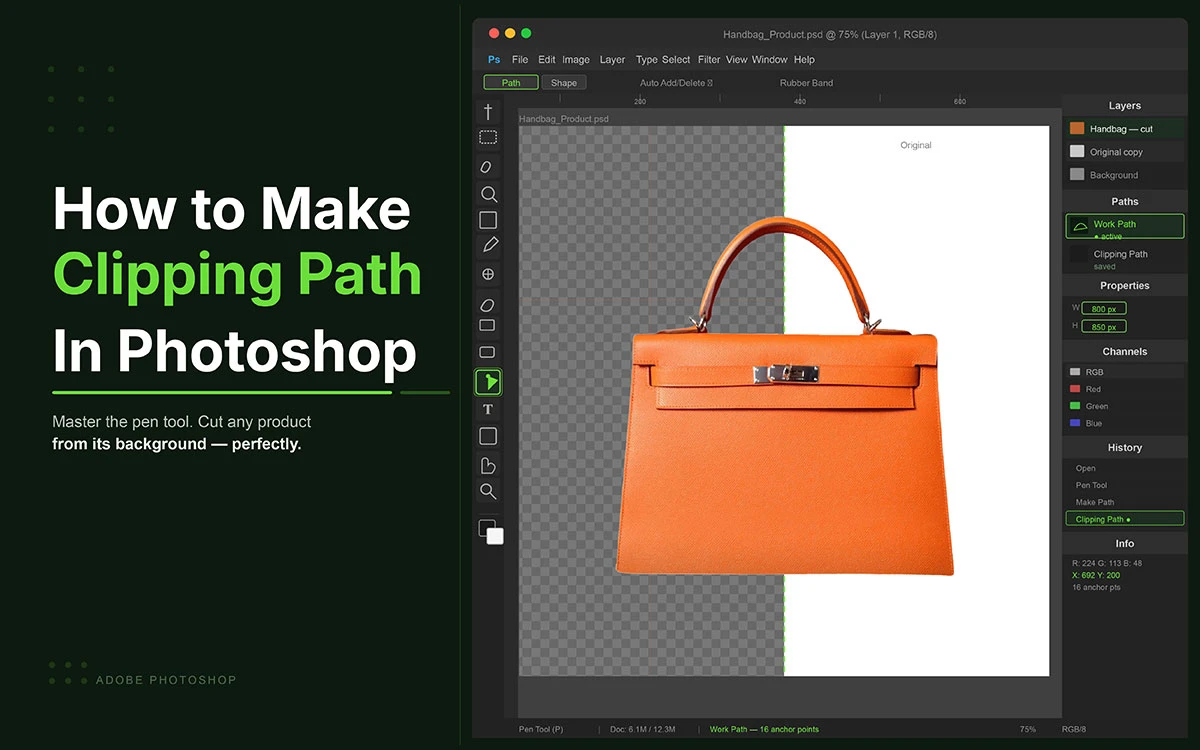Set the dark foreground color swatch
The width and height of the screenshot is (1200, 750).
coord(486,527)
